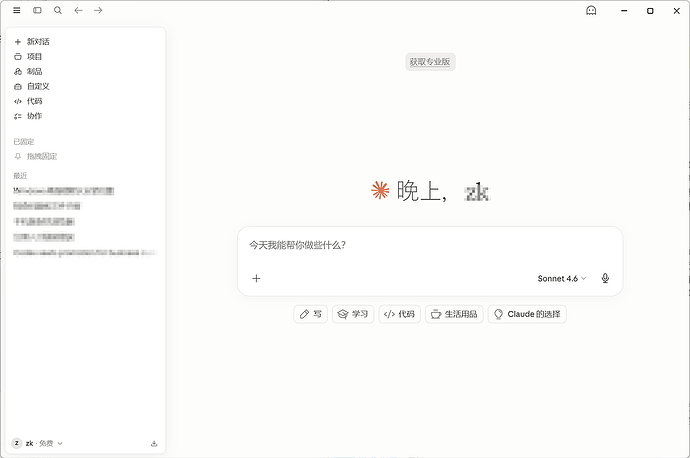Open the zk · 免费 account menu
The width and height of the screenshot is (690, 458).
click(x=37, y=443)
